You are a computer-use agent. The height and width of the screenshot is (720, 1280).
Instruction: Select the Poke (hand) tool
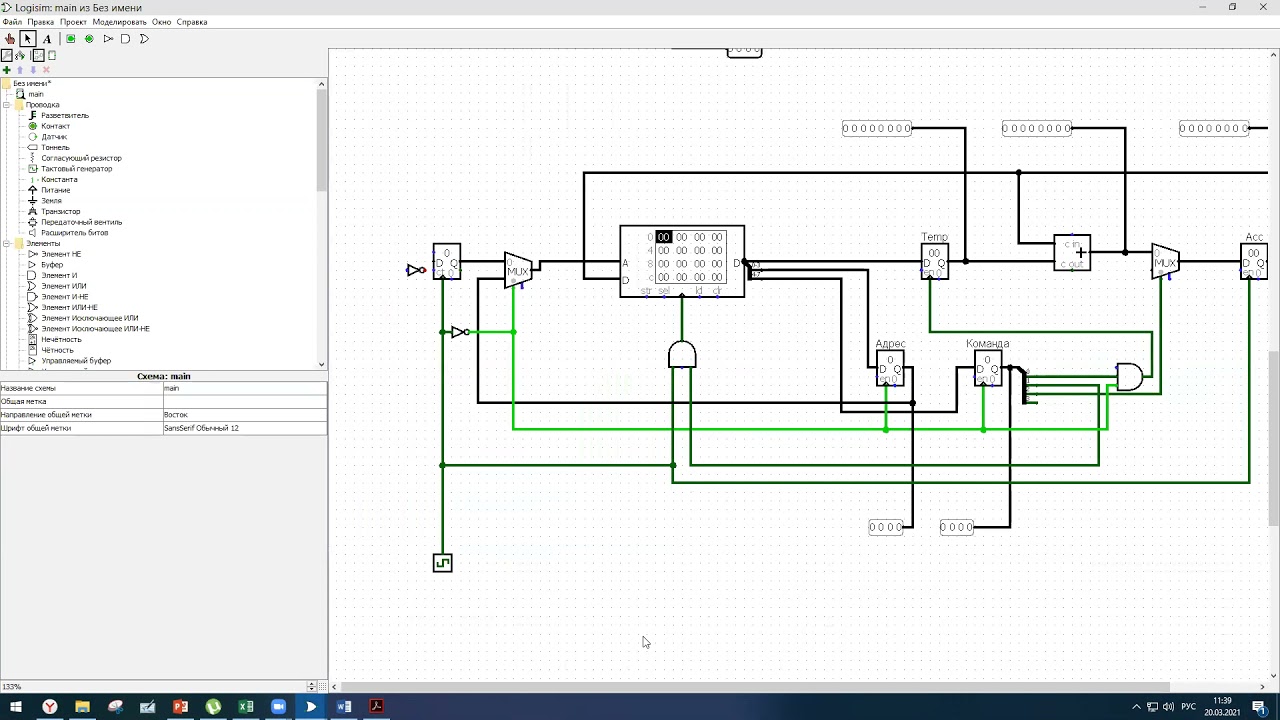click(10, 39)
